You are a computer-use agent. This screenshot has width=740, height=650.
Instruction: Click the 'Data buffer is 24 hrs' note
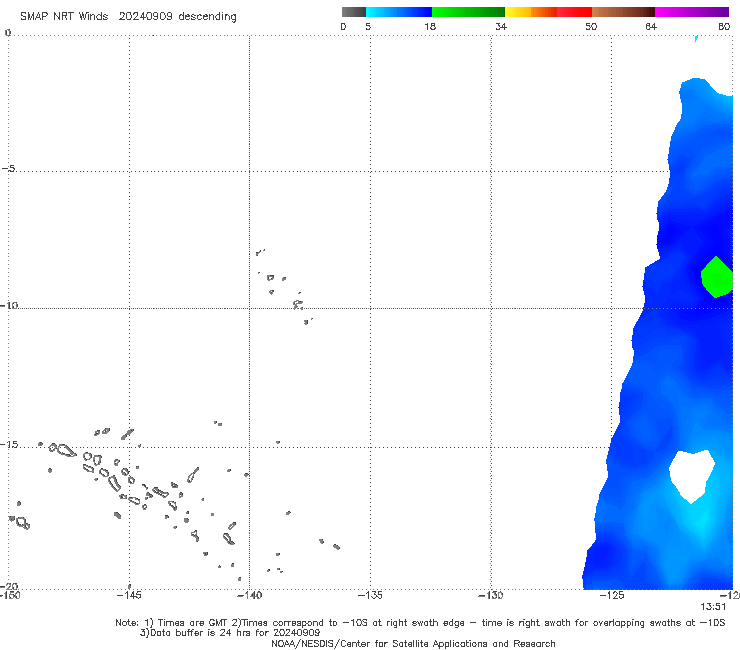[230, 633]
